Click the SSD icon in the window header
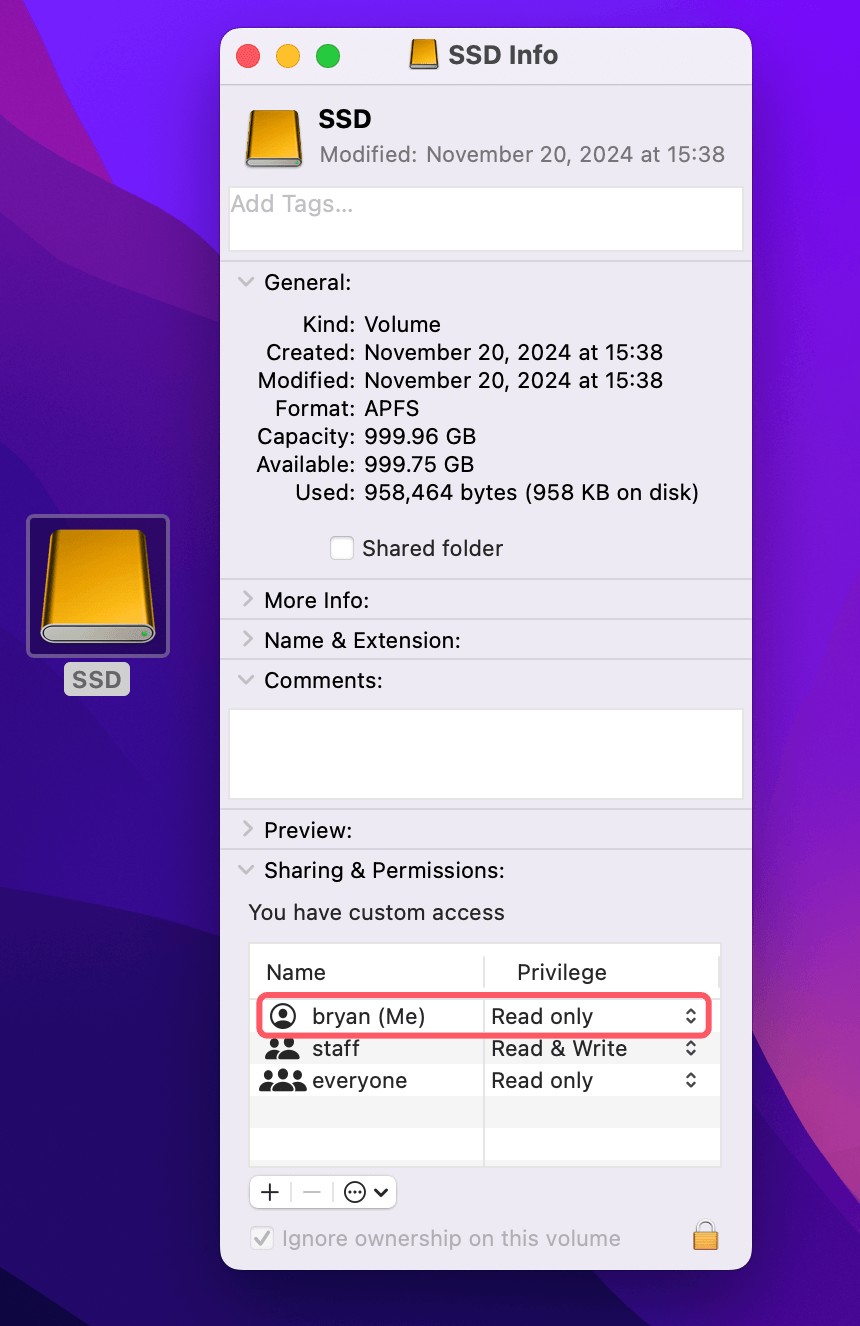860x1326 pixels. click(x=424, y=54)
